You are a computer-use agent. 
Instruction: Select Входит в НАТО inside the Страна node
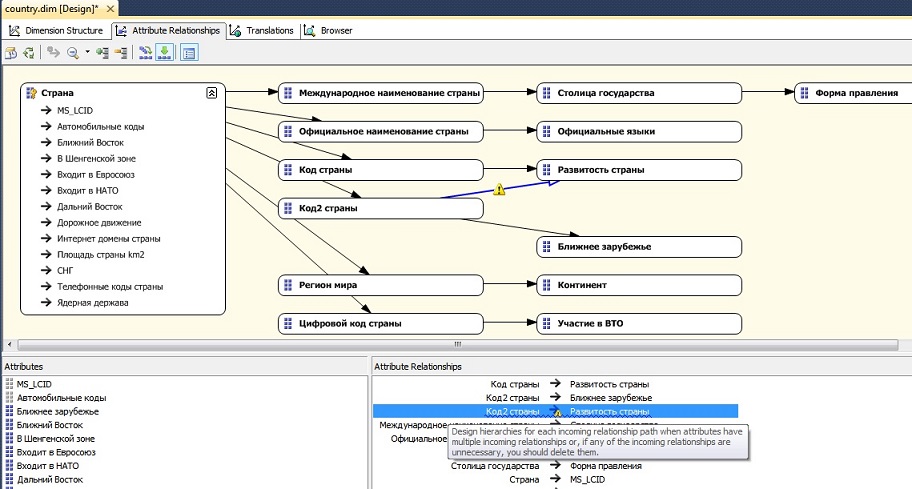pos(87,191)
